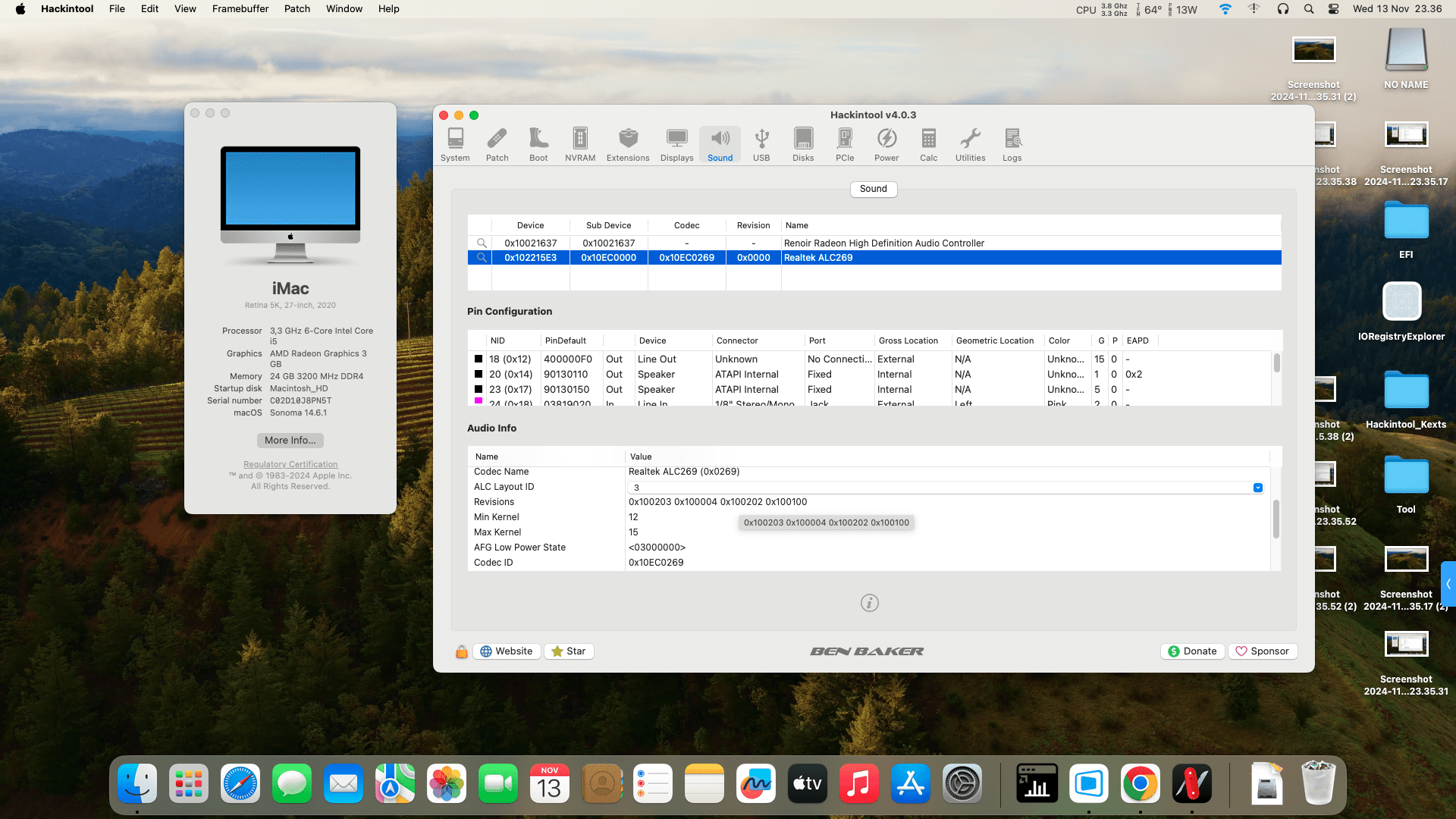Viewport: 1456px width, 819px height.
Task: Click the Sound segmented tab label
Action: (x=873, y=189)
